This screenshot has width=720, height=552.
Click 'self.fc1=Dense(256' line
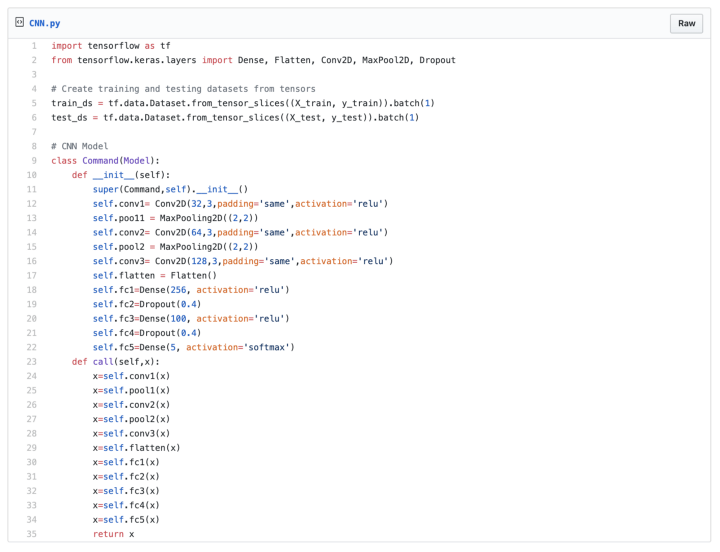[191, 290]
